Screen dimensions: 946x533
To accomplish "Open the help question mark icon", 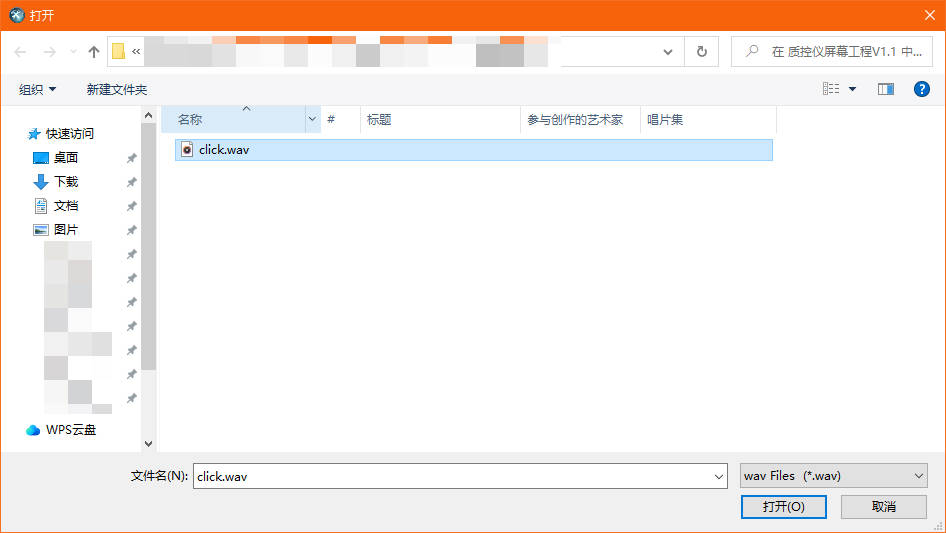I will click(x=922, y=89).
